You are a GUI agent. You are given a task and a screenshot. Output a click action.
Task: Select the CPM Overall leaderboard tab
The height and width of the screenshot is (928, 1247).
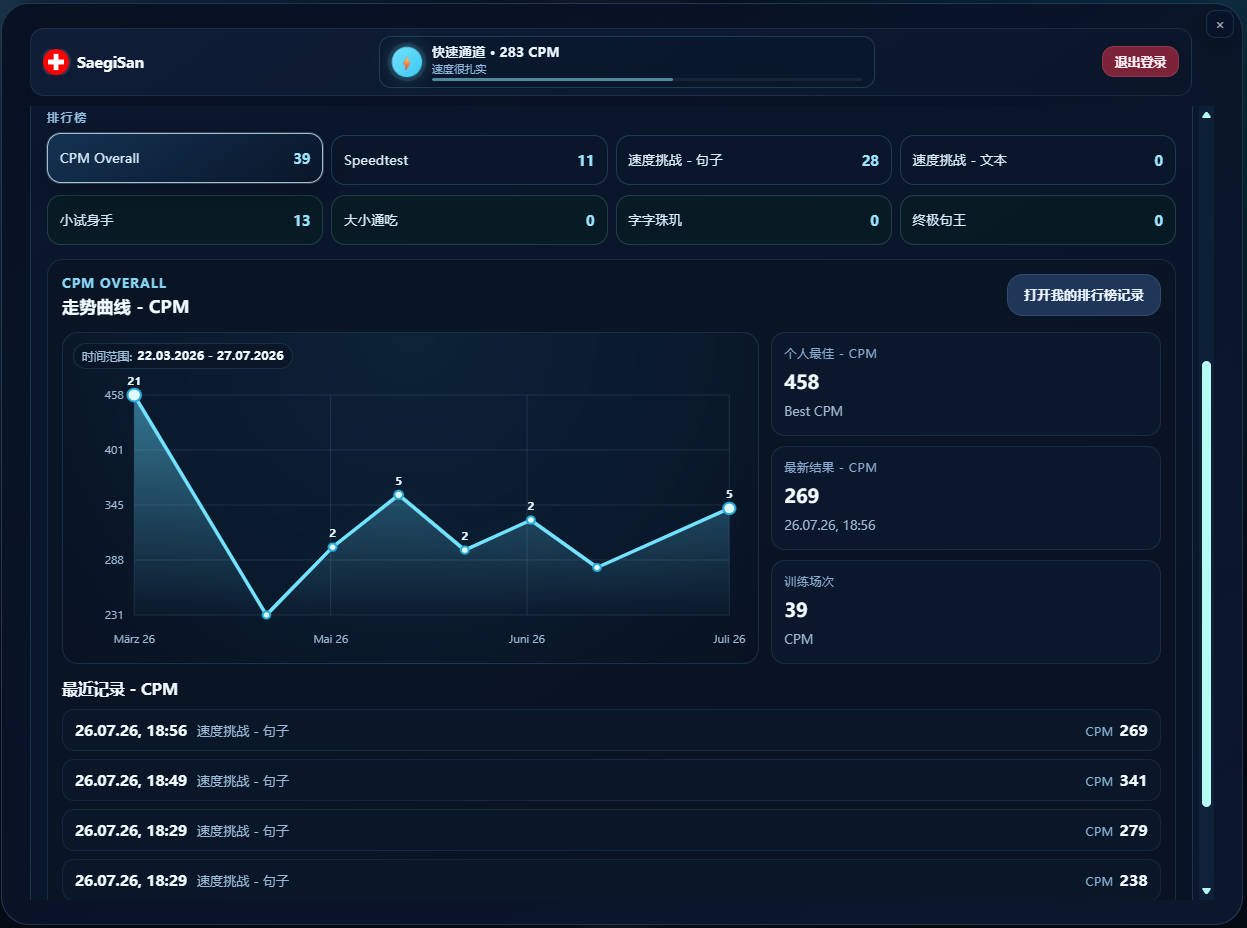(x=185, y=158)
